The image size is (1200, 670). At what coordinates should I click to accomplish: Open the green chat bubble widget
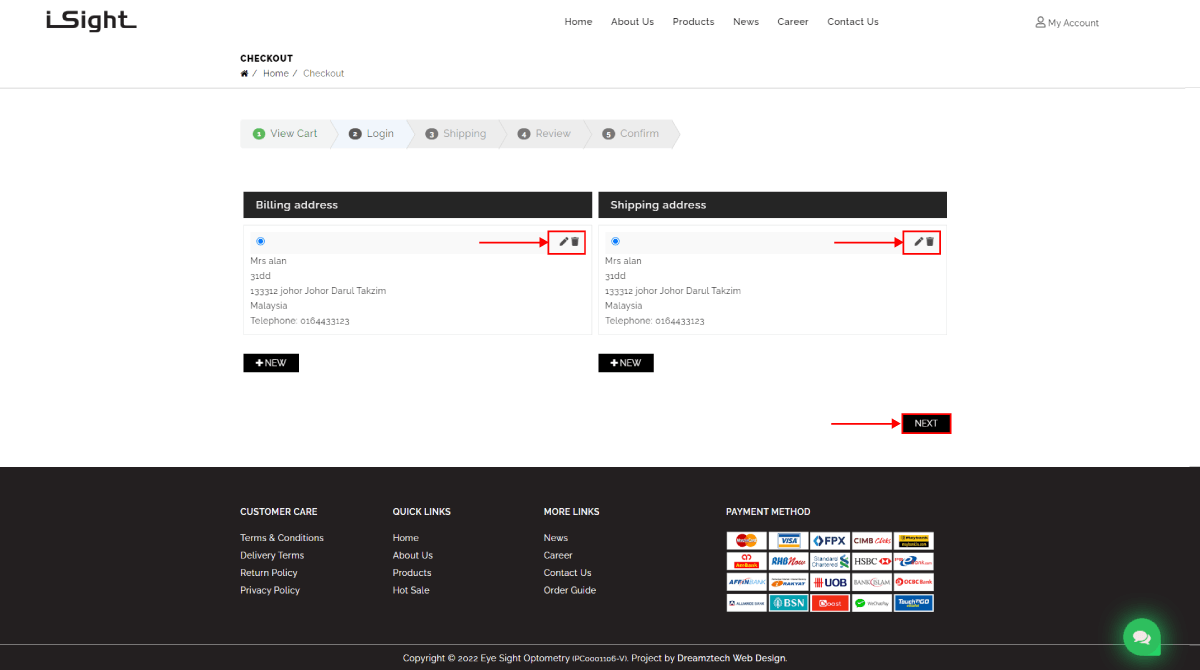(x=1141, y=636)
